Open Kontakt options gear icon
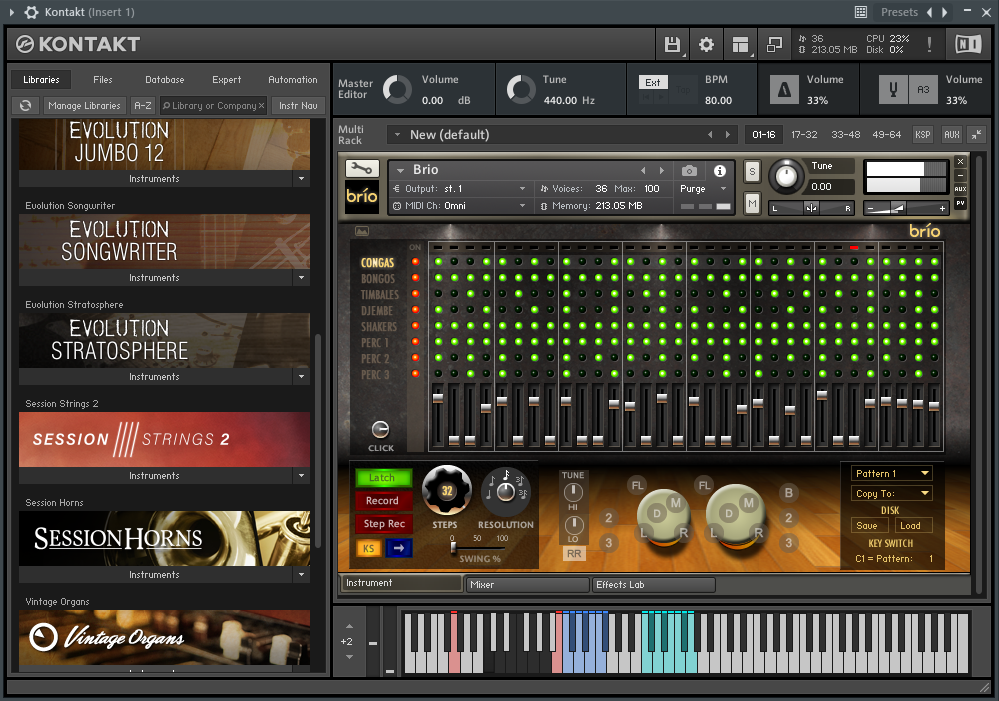Image resolution: width=999 pixels, height=701 pixels. coord(706,45)
